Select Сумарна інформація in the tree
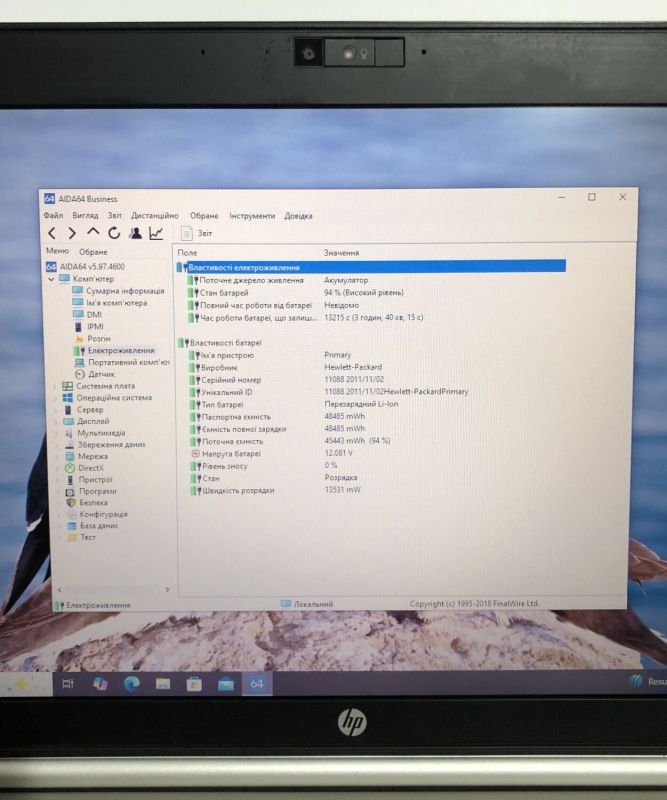 [118, 291]
